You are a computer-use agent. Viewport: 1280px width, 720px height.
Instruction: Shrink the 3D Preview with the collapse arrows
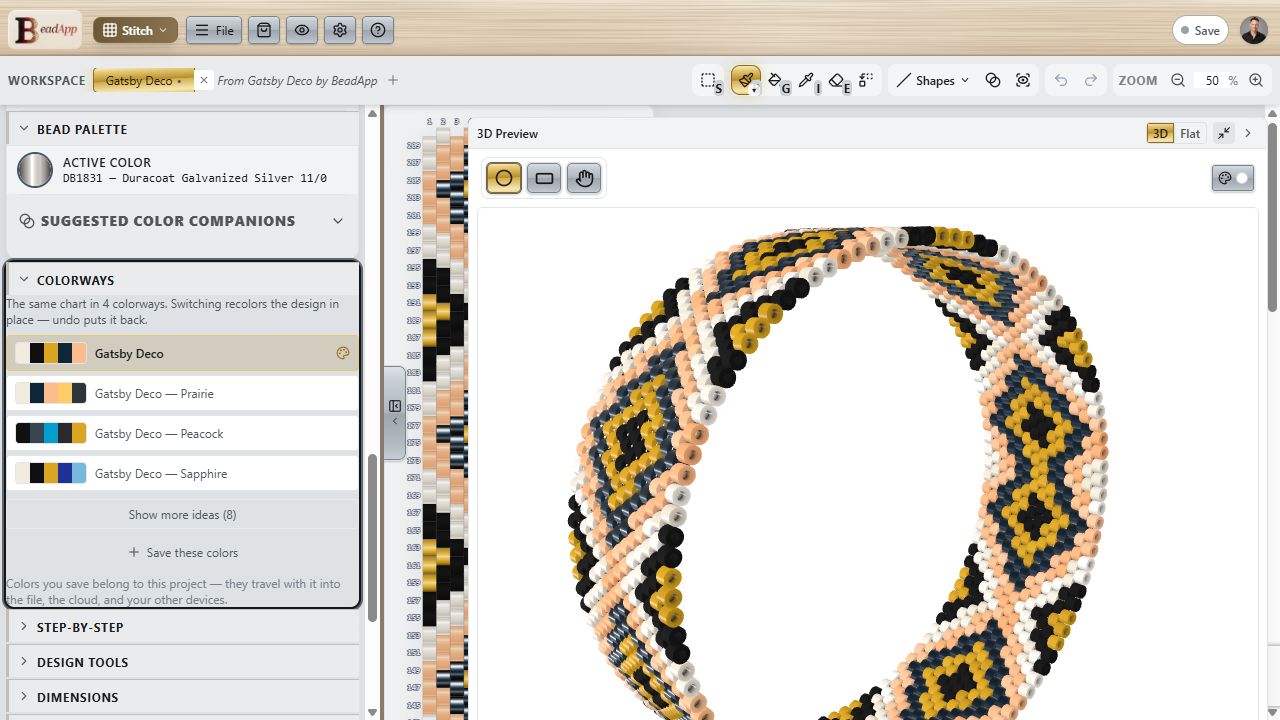(x=1224, y=133)
